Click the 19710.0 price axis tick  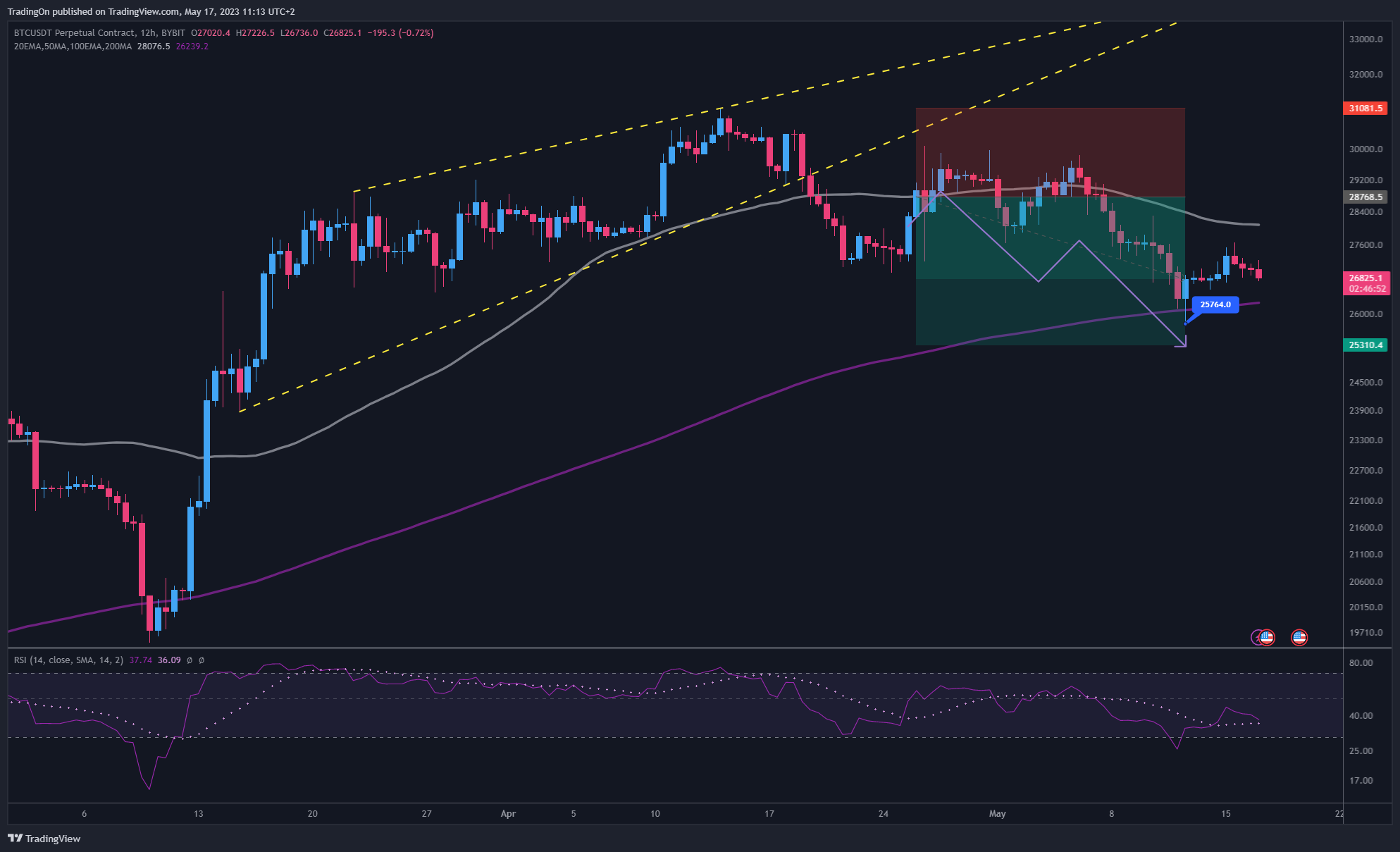(1365, 633)
